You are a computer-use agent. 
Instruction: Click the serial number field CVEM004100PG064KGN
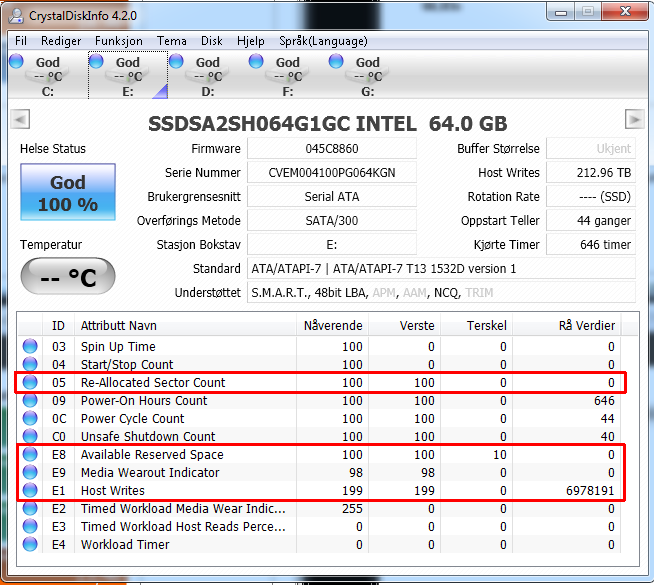(x=332, y=173)
